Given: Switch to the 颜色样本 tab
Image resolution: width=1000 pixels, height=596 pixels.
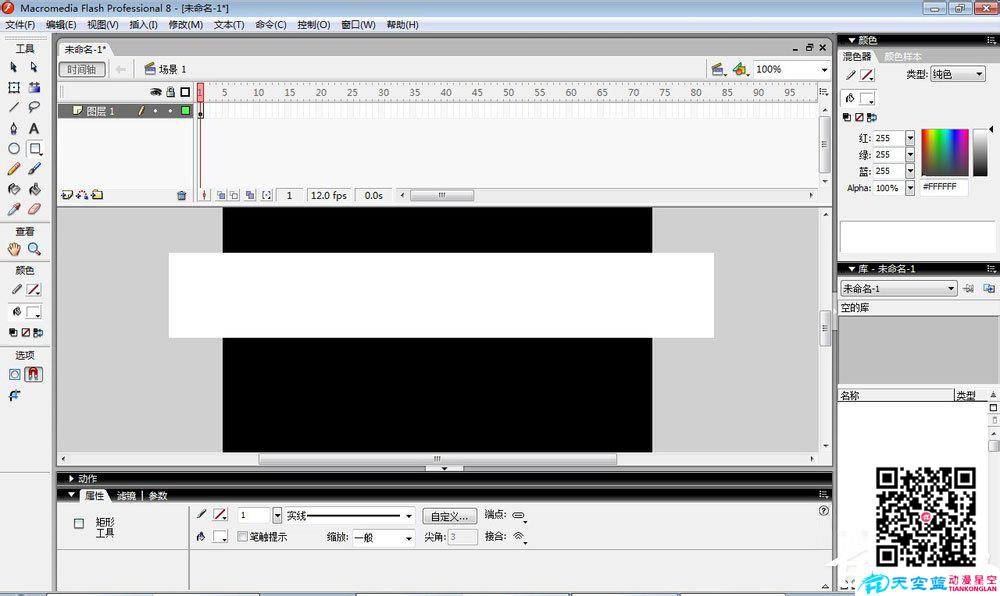Looking at the screenshot, I should (902, 57).
